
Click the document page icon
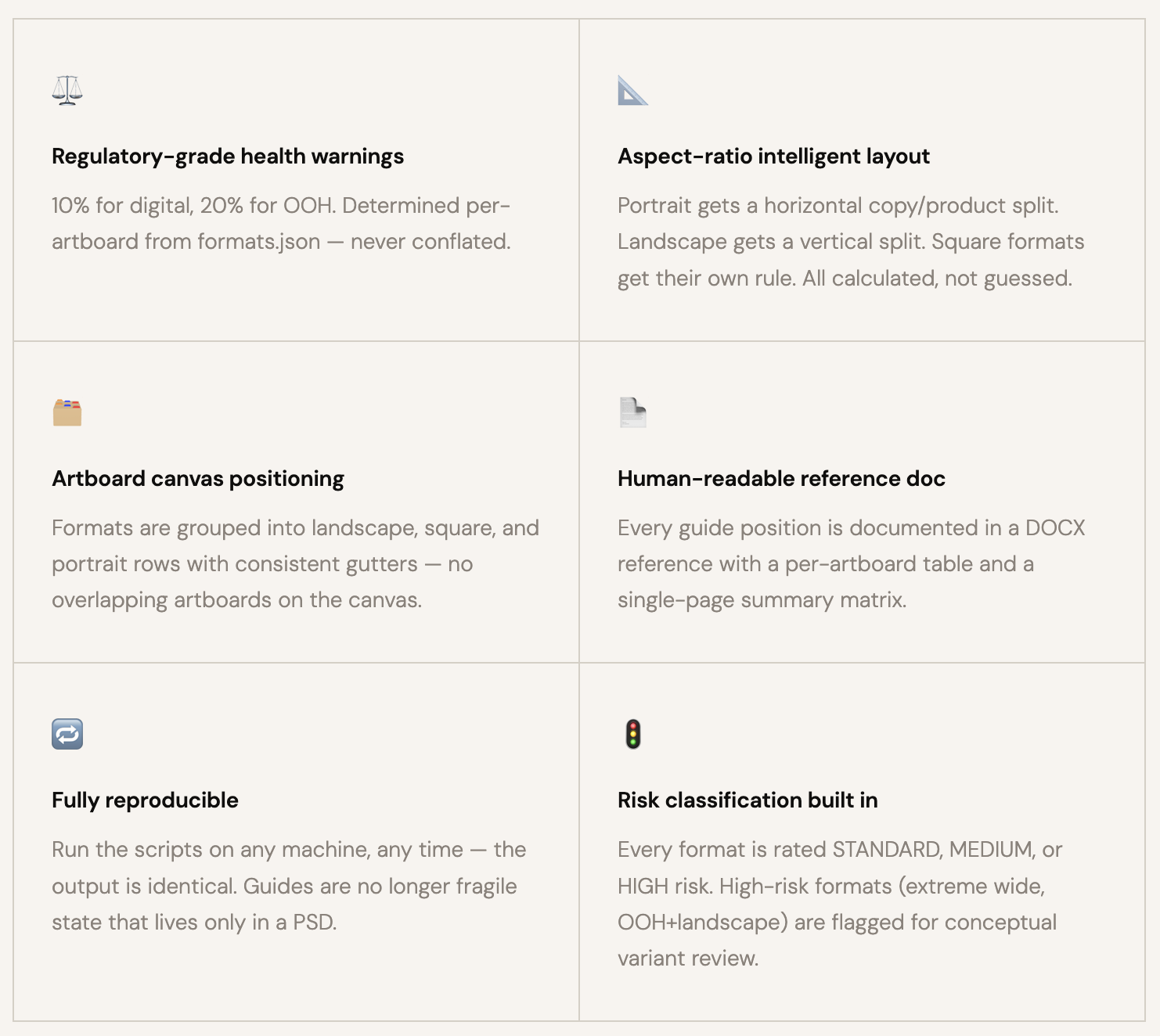pyautogui.click(x=632, y=412)
